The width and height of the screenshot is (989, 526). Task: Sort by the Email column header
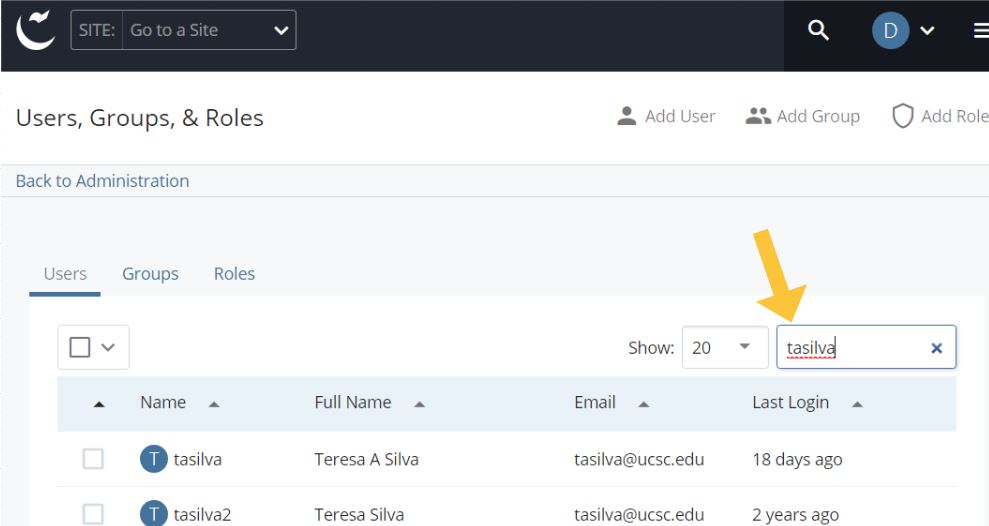(595, 402)
